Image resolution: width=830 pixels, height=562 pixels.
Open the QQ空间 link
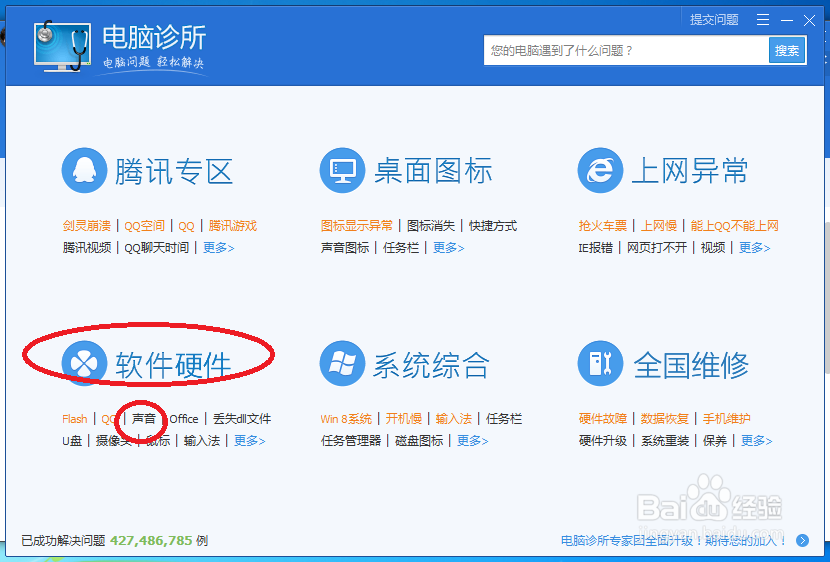(x=145, y=226)
